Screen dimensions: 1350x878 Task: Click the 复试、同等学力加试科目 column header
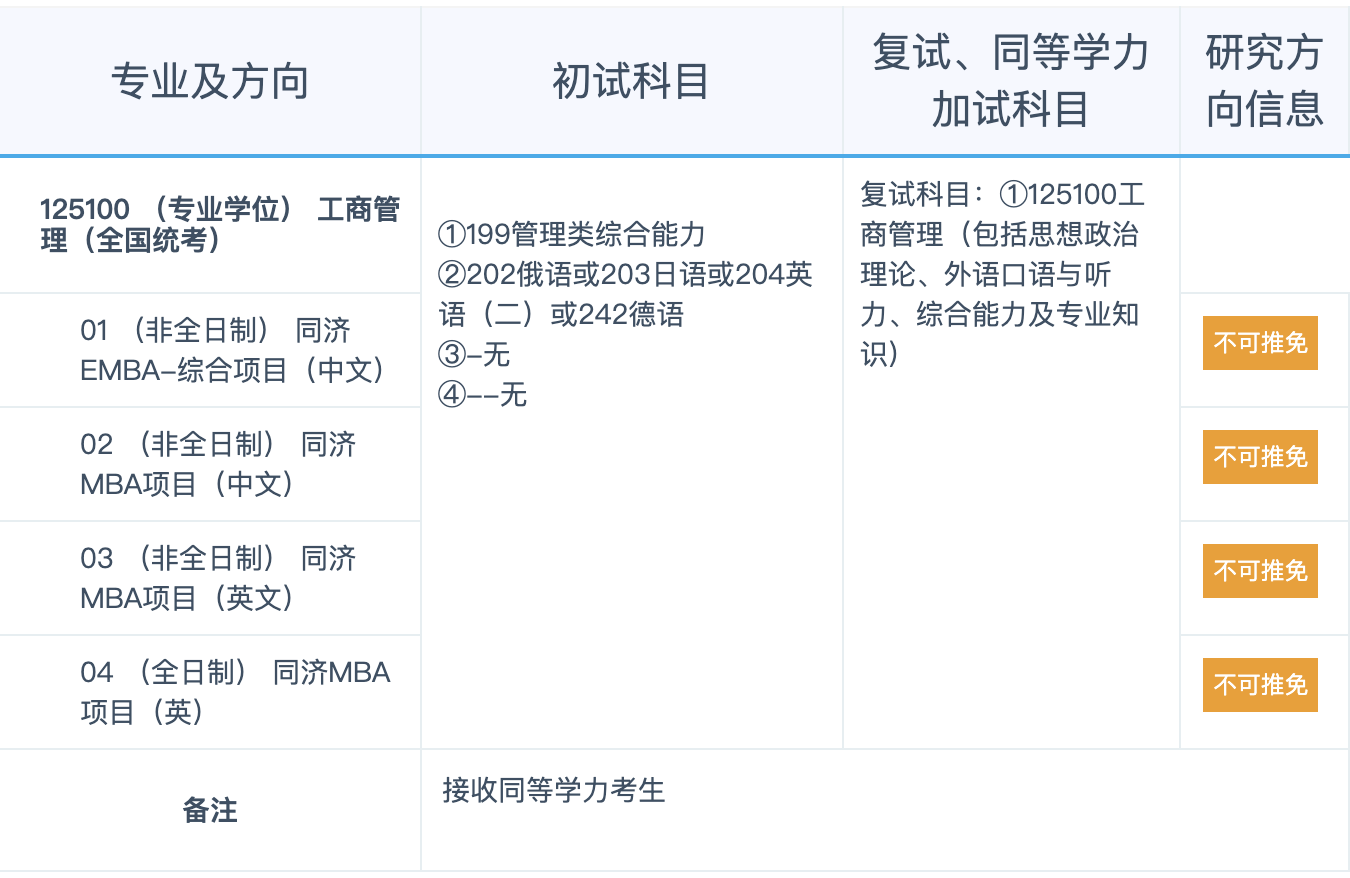click(1010, 82)
